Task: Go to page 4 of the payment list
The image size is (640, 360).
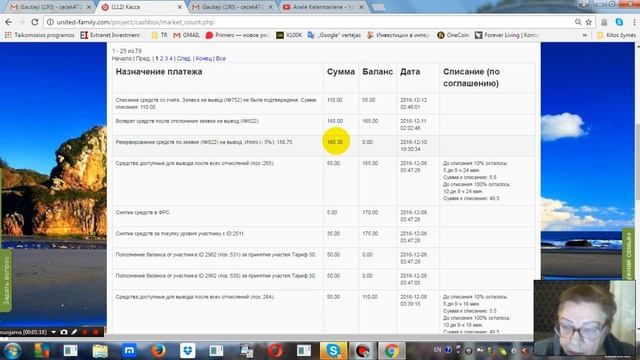Action: point(171,59)
